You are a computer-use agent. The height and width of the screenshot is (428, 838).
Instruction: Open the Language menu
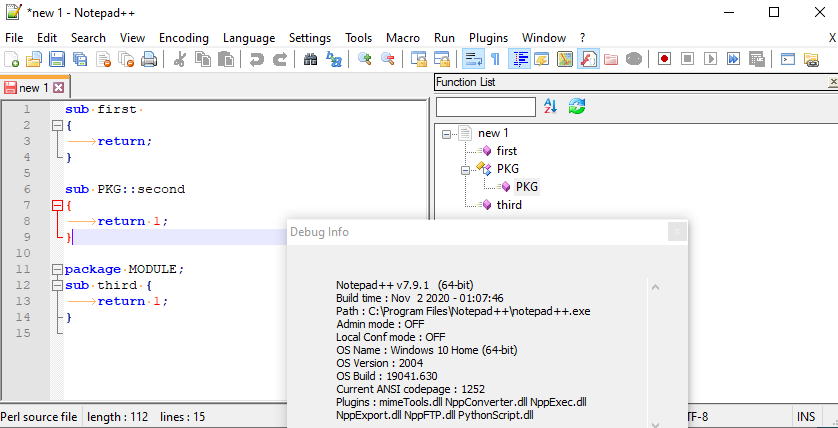(x=249, y=38)
